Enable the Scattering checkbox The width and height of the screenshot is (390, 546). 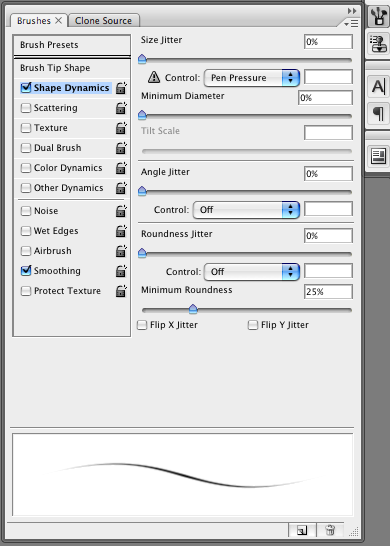[x=26, y=108]
